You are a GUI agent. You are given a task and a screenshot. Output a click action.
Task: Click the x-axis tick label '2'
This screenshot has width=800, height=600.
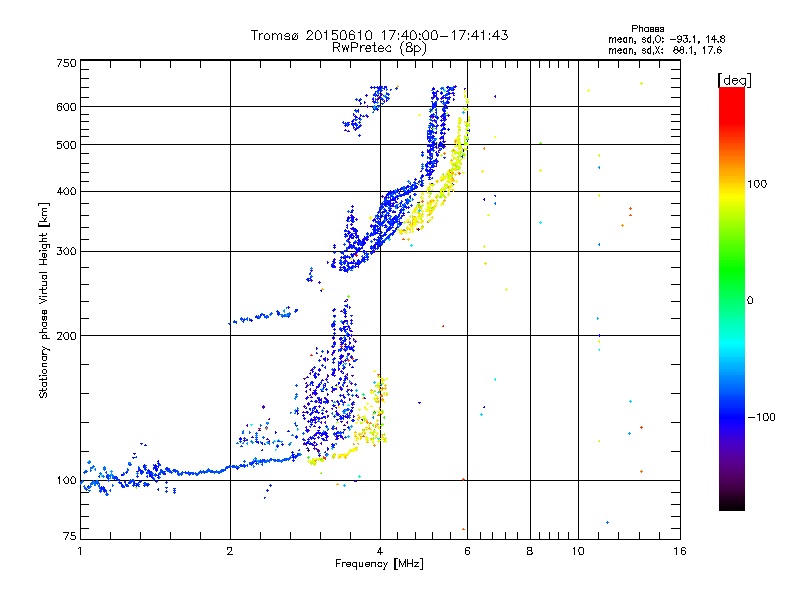230,551
